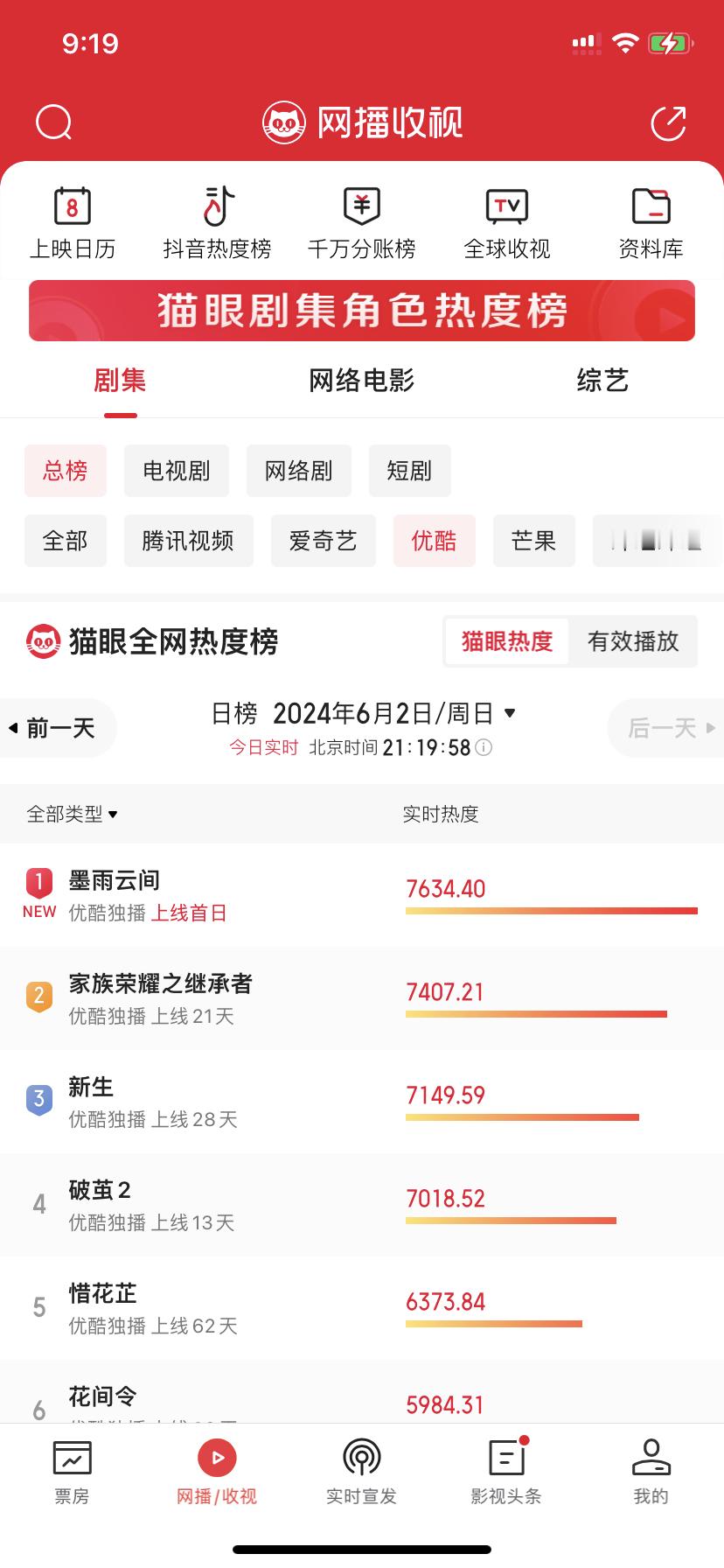Select the 腾讯视频 platform filter
Viewport: 724px width, 1568px height.
[x=188, y=541]
